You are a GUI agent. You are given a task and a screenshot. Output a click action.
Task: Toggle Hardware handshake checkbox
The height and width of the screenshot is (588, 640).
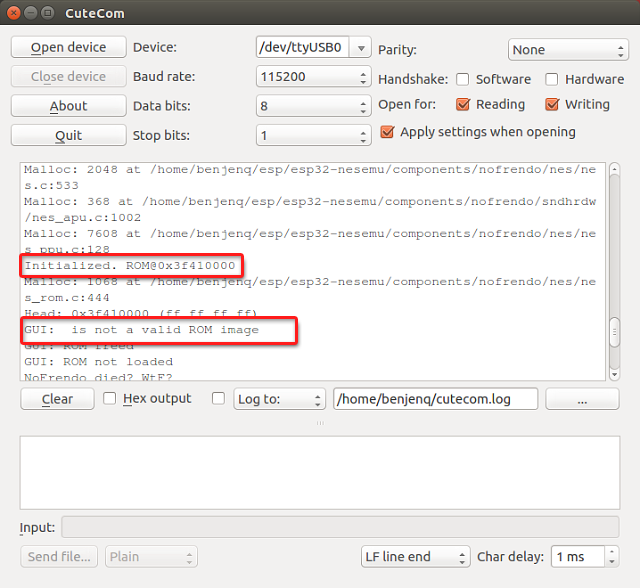pos(551,79)
